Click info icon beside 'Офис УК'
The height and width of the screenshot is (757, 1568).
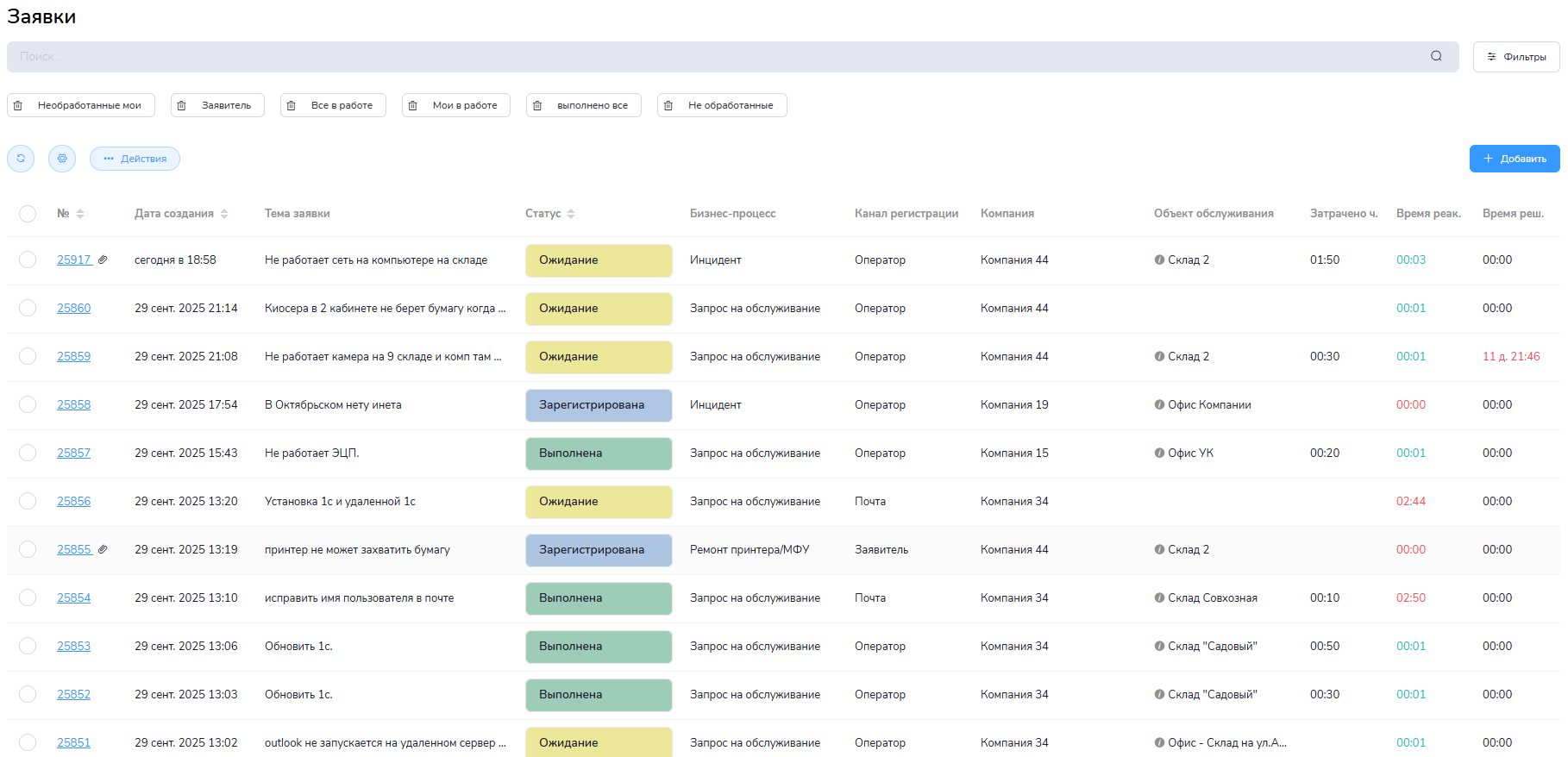pyautogui.click(x=1159, y=454)
